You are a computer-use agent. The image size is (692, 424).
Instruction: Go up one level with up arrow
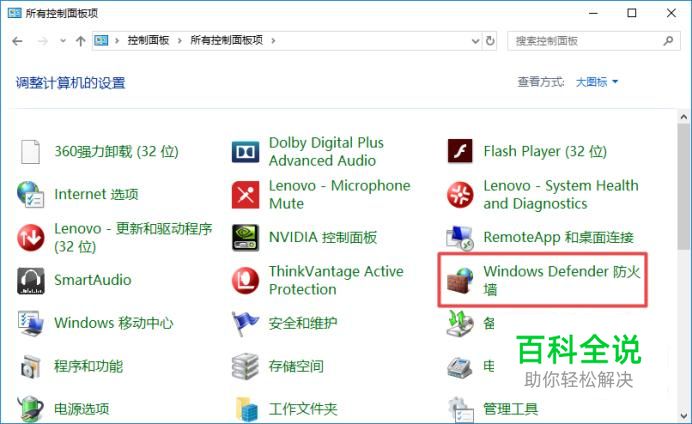pos(80,41)
